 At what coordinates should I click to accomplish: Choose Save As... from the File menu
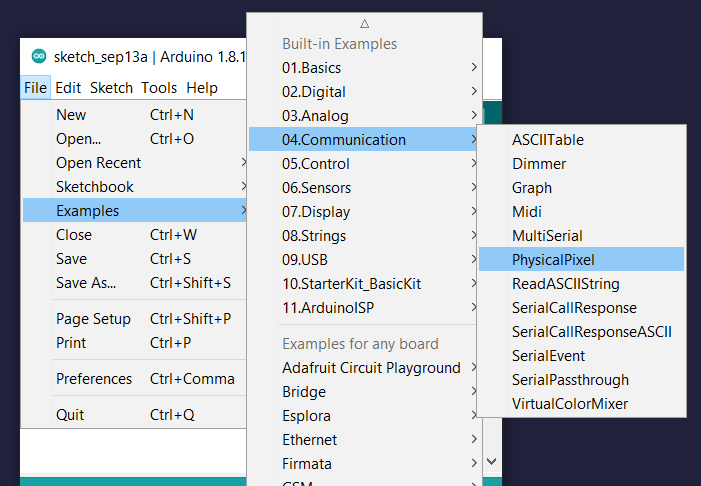coord(135,283)
